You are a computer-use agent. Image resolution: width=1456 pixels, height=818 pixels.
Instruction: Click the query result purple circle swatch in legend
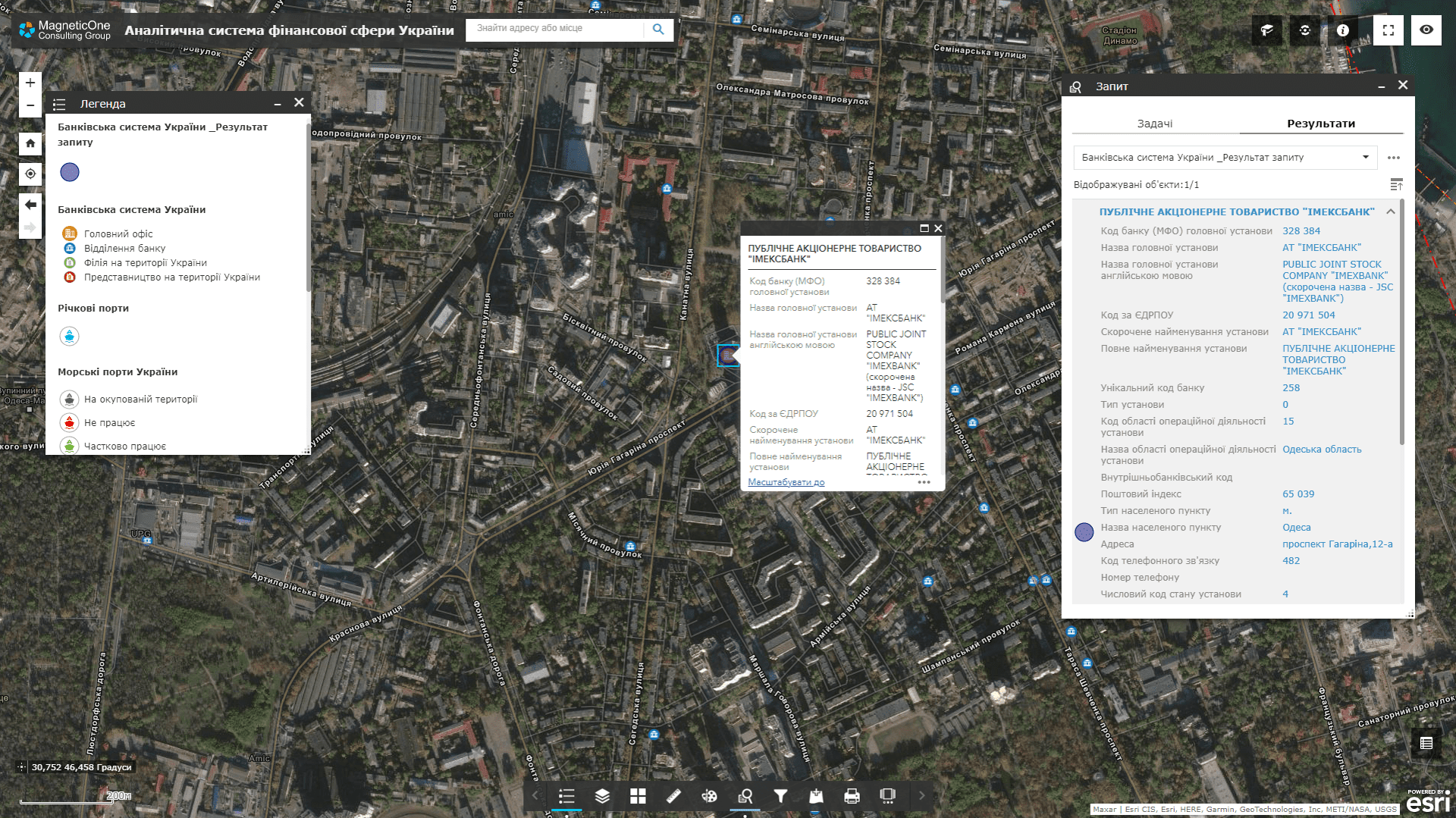click(70, 172)
